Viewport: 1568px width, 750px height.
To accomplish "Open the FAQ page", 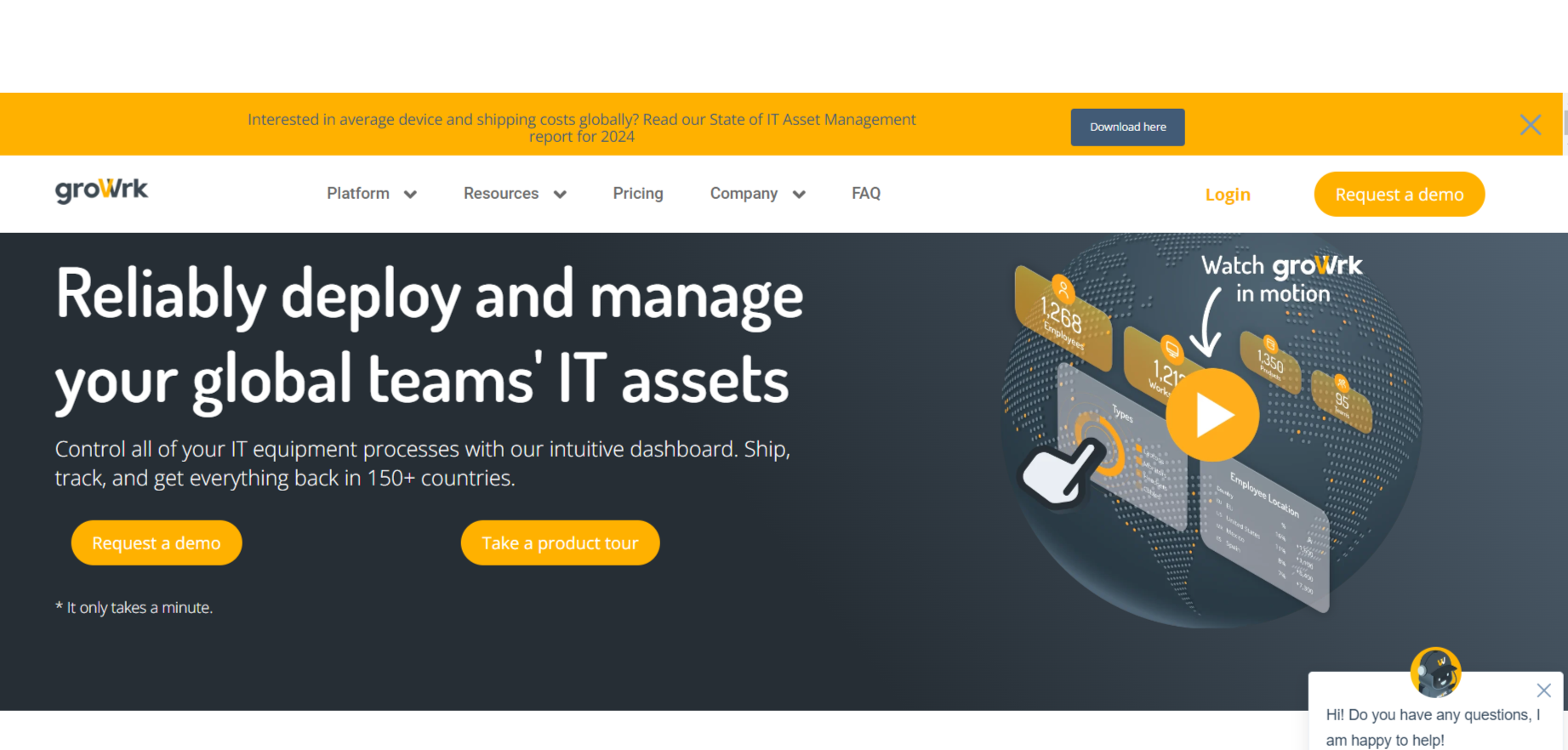I will pos(865,193).
